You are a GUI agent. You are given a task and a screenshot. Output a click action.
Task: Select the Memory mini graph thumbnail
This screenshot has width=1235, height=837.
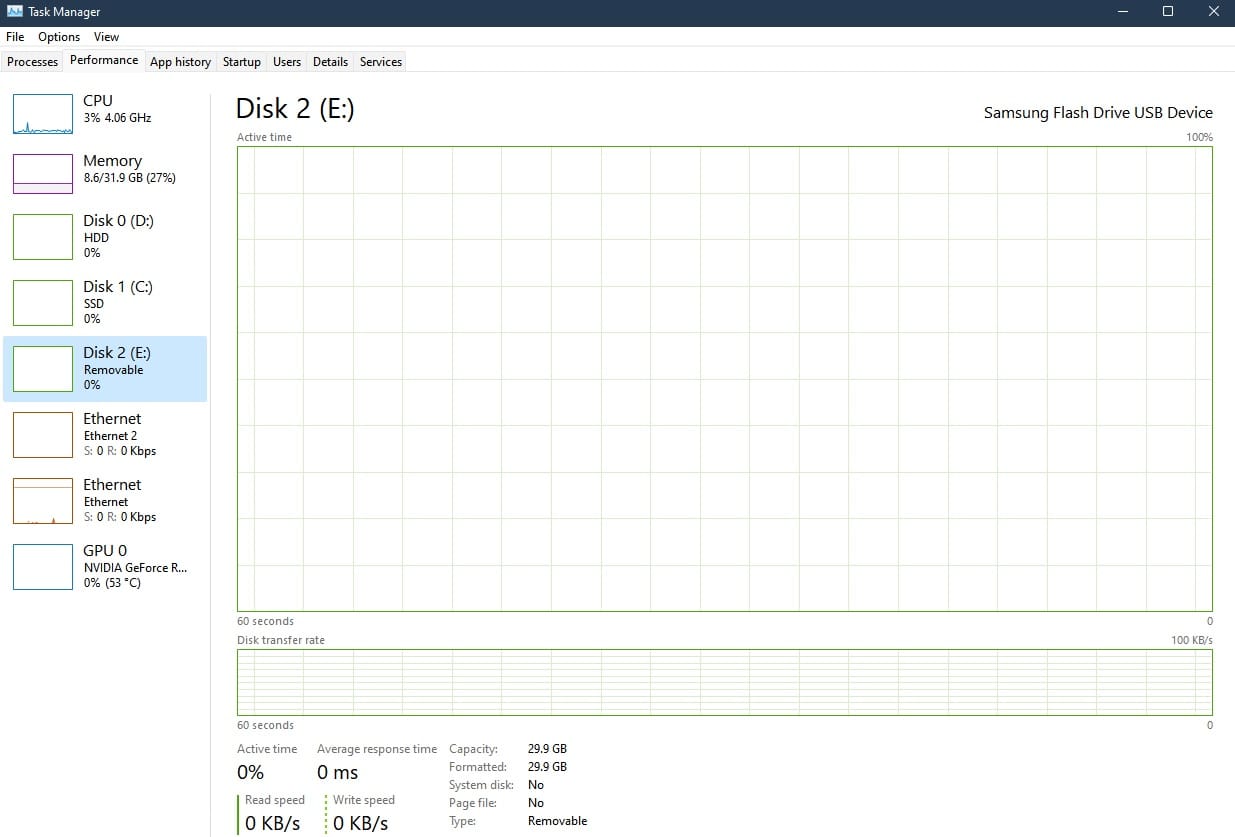[43, 174]
